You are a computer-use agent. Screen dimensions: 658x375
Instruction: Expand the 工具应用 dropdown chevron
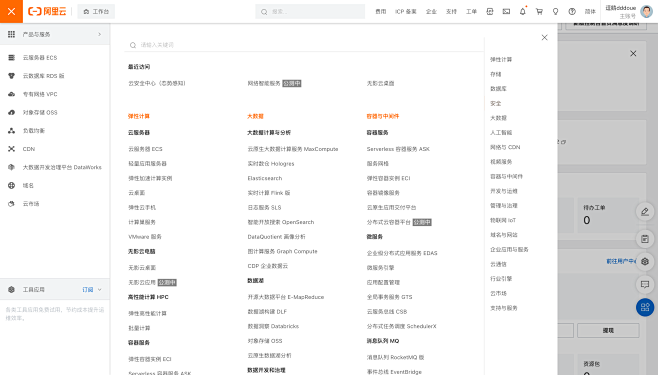coord(99,289)
